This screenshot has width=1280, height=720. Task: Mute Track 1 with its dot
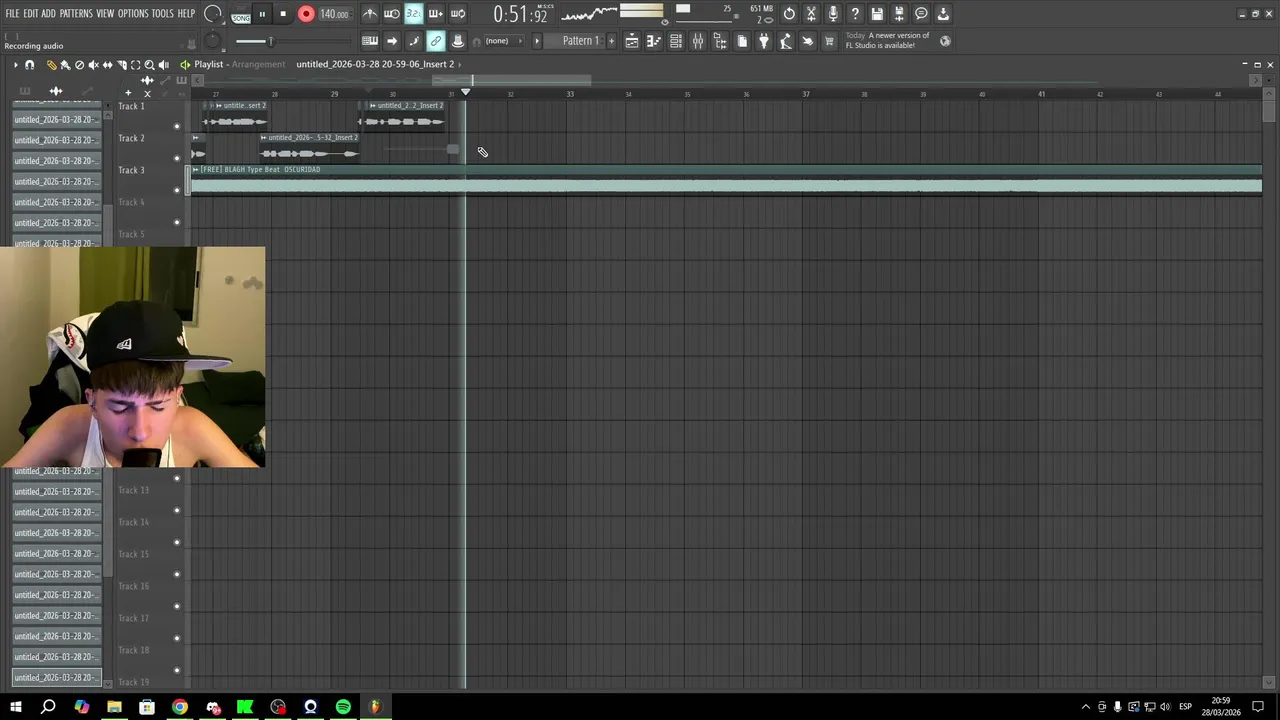[177, 126]
